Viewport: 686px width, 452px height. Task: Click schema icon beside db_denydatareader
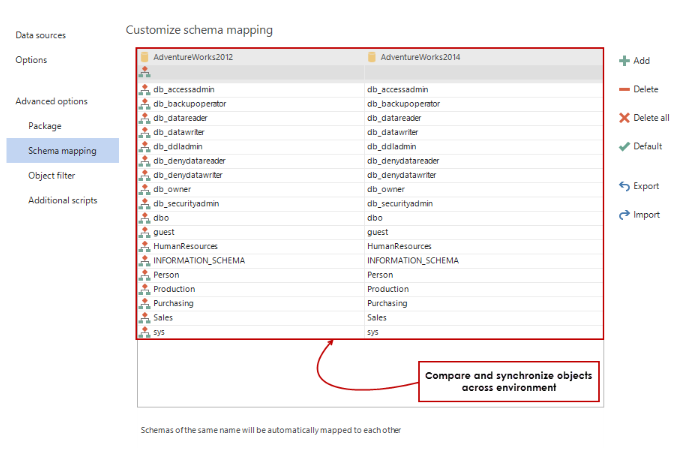(x=144, y=161)
